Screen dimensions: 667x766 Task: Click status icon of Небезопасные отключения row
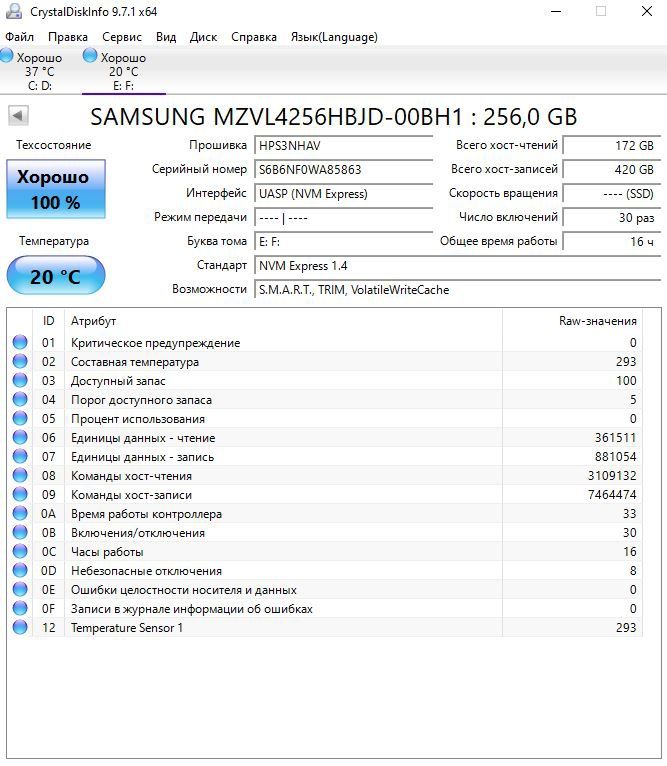pos(20,570)
